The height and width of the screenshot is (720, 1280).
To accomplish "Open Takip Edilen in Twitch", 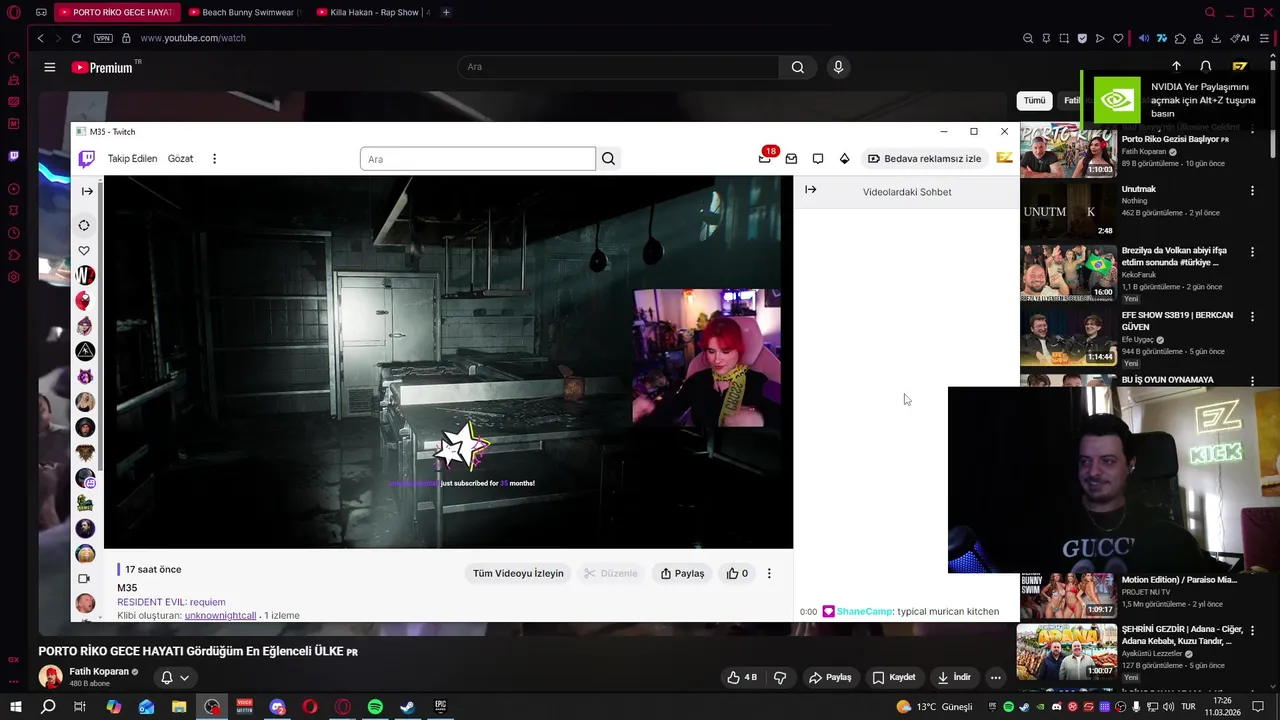I will (132, 158).
